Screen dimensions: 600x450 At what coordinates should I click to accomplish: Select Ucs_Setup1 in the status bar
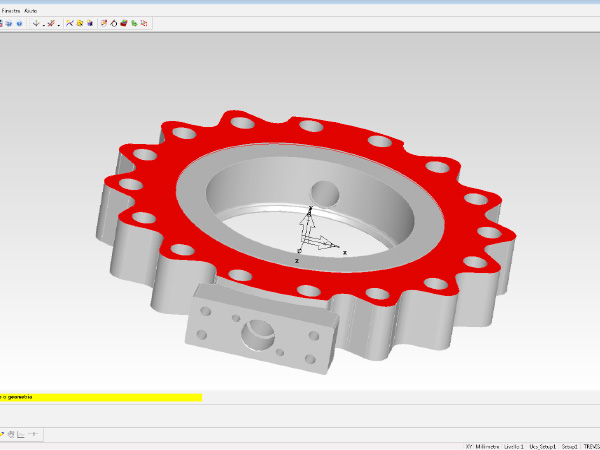tap(543, 445)
